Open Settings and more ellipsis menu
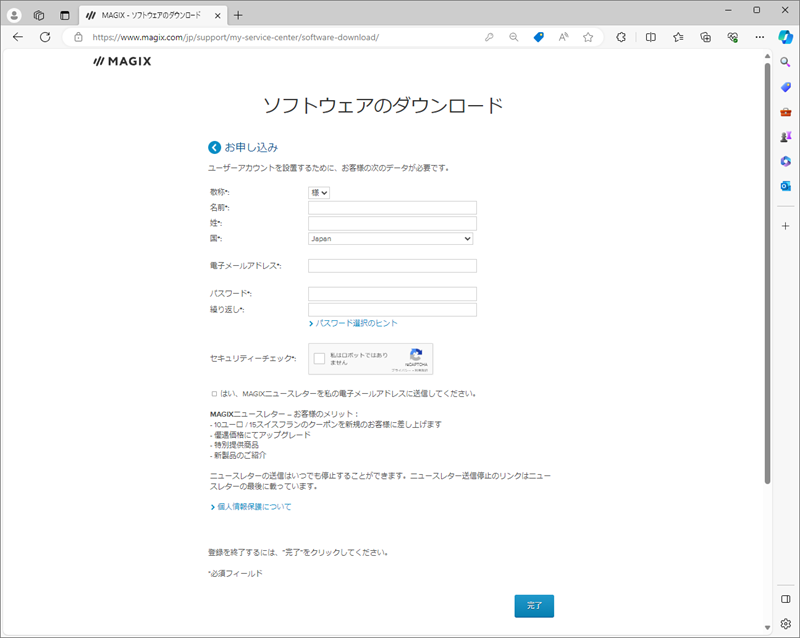The image size is (800, 638). pos(760,37)
